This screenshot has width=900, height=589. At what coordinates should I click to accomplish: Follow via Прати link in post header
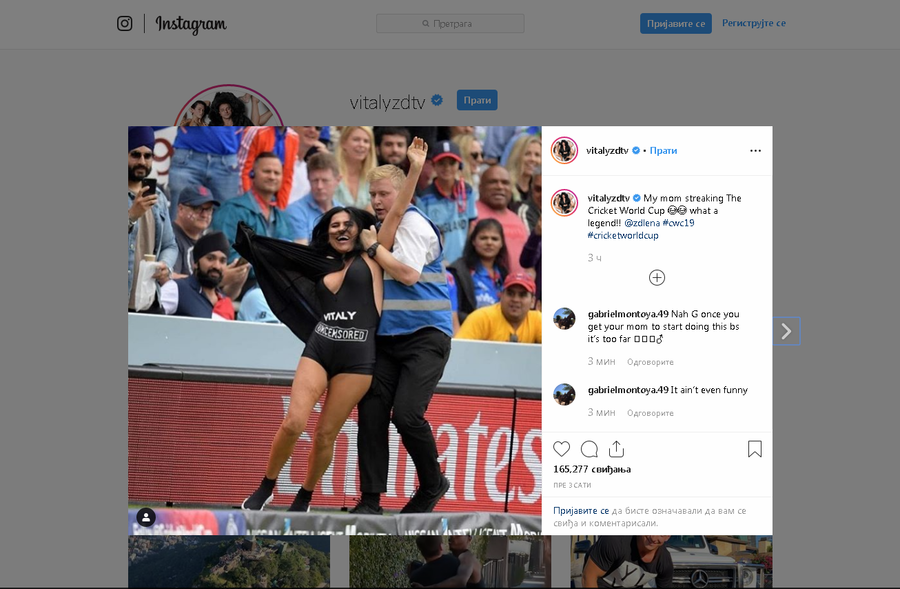(663, 150)
